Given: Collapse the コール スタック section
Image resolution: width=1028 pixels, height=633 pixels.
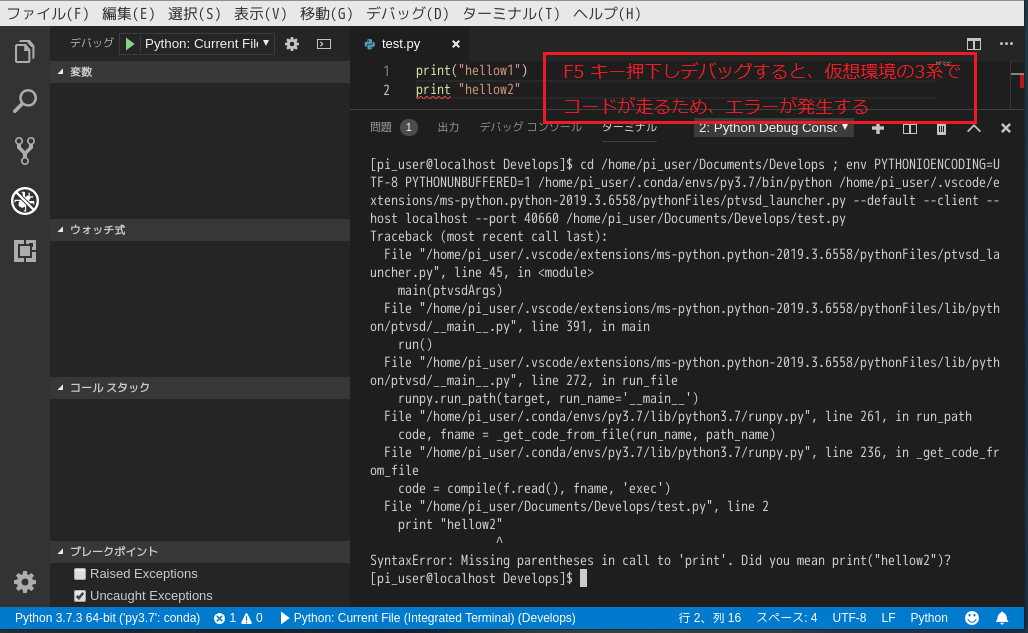Looking at the screenshot, I should click(200, 388).
